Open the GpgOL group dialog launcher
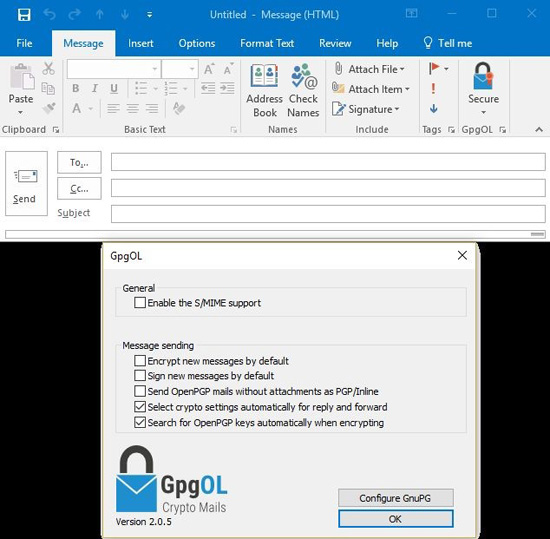The image size is (550, 539). click(x=503, y=130)
